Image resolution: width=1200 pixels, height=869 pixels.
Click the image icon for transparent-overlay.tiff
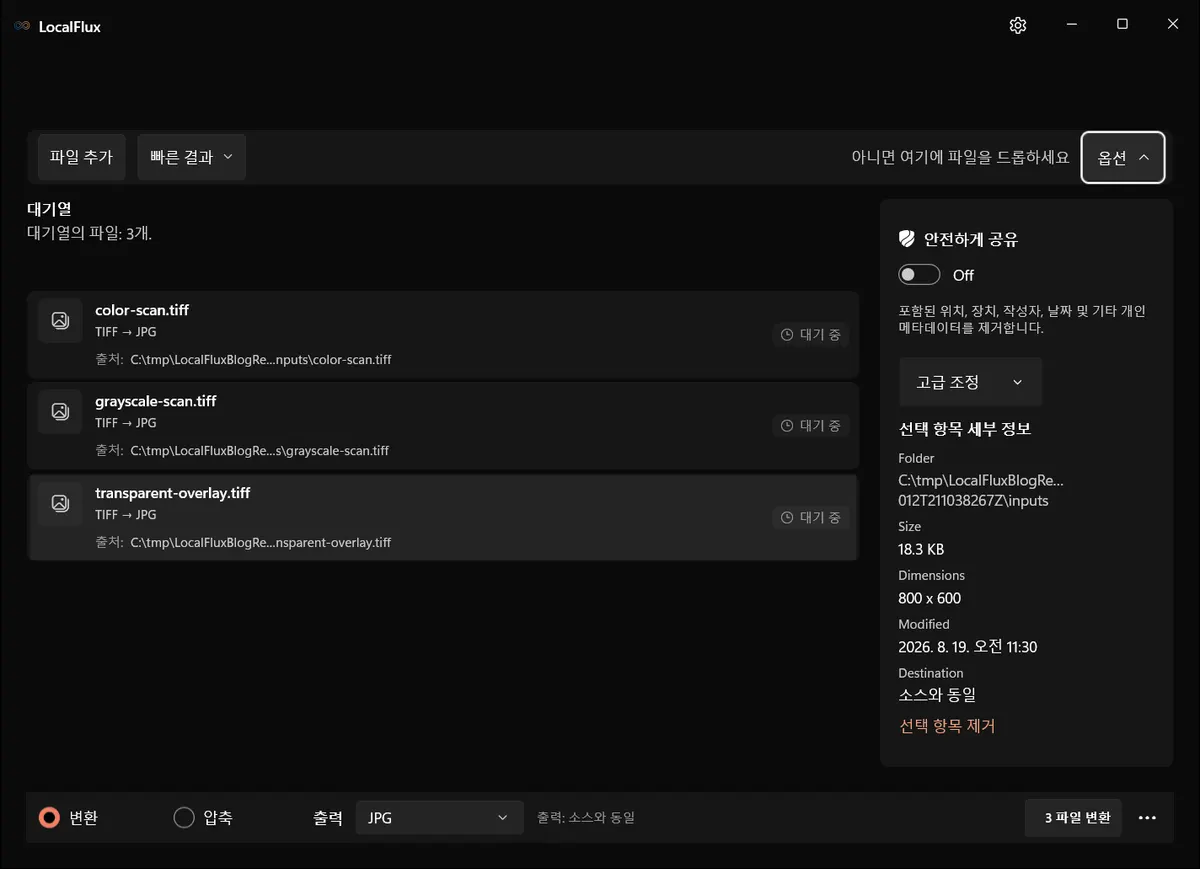click(60, 503)
